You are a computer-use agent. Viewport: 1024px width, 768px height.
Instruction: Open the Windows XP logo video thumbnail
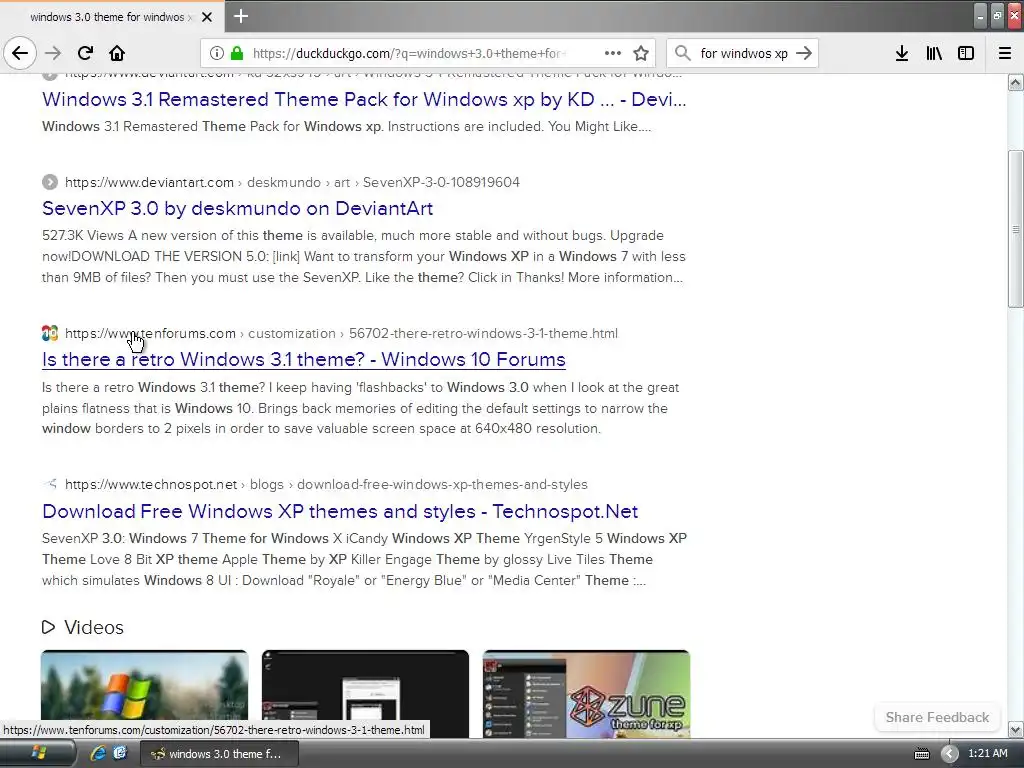tap(144, 694)
